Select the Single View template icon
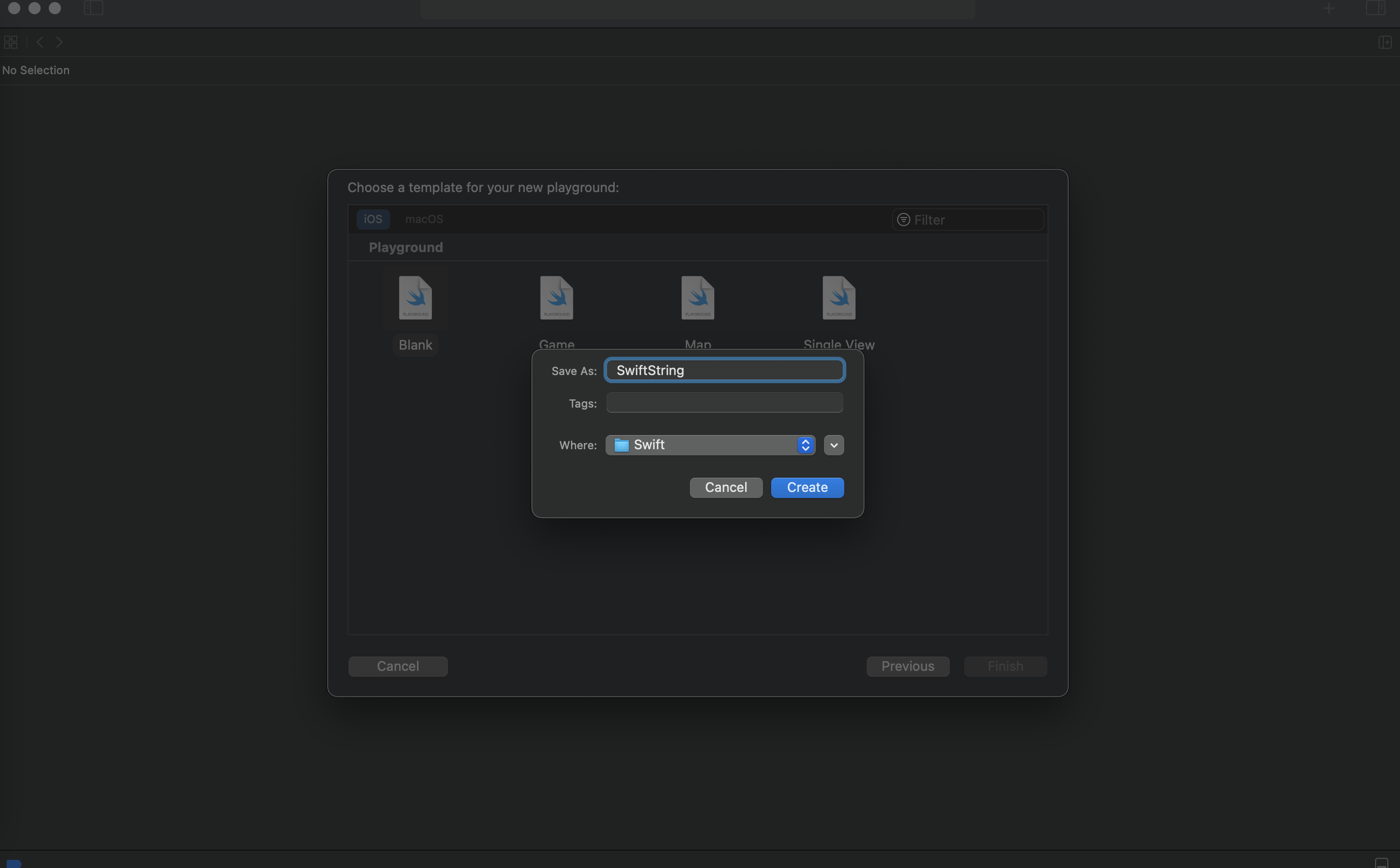The image size is (1400, 868). [838, 298]
